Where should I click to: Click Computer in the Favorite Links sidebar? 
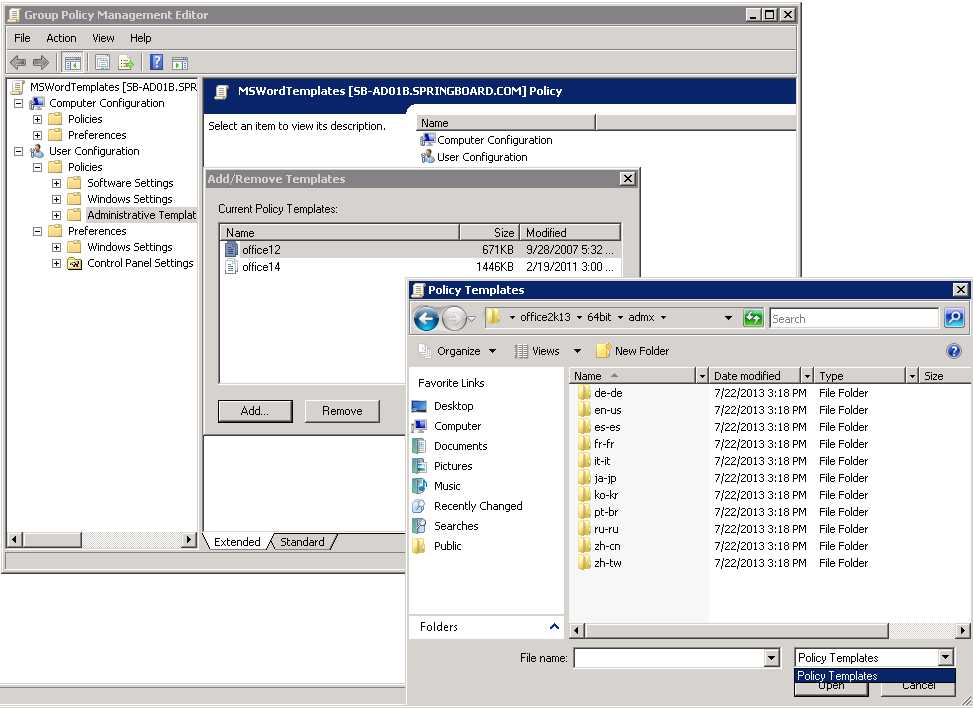point(457,425)
